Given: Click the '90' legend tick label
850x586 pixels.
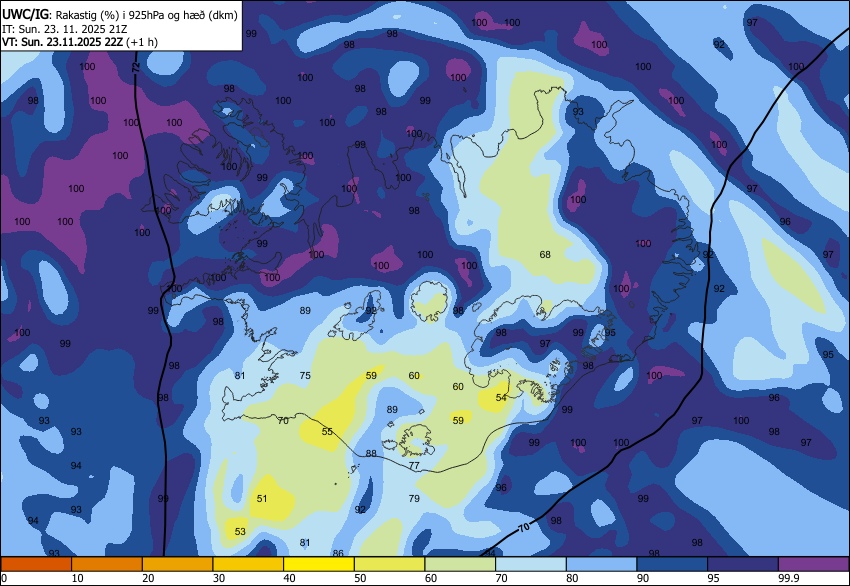Looking at the screenshot, I should 643,578.
